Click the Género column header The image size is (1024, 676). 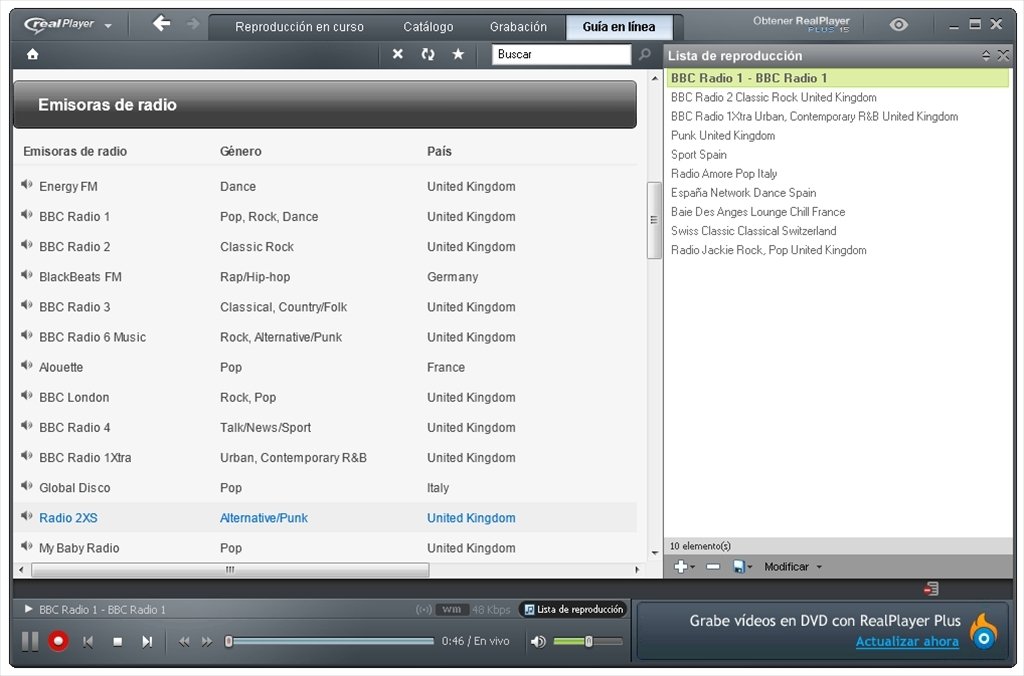[x=241, y=151]
